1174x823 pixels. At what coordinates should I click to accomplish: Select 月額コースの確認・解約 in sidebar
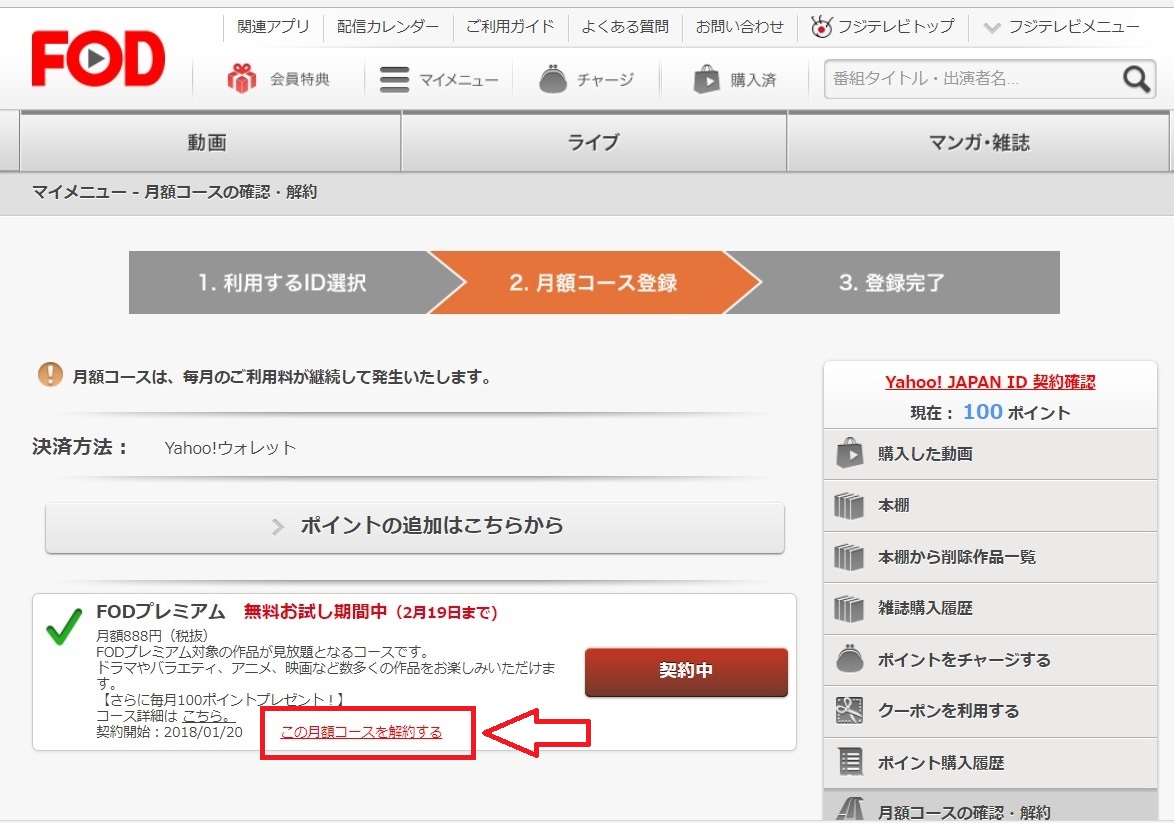pos(991,806)
